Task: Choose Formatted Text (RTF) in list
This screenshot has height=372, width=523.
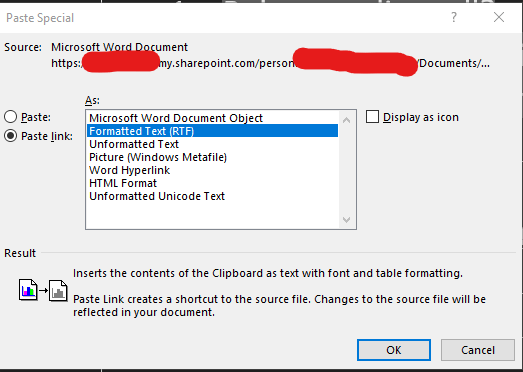Action: pos(212,131)
